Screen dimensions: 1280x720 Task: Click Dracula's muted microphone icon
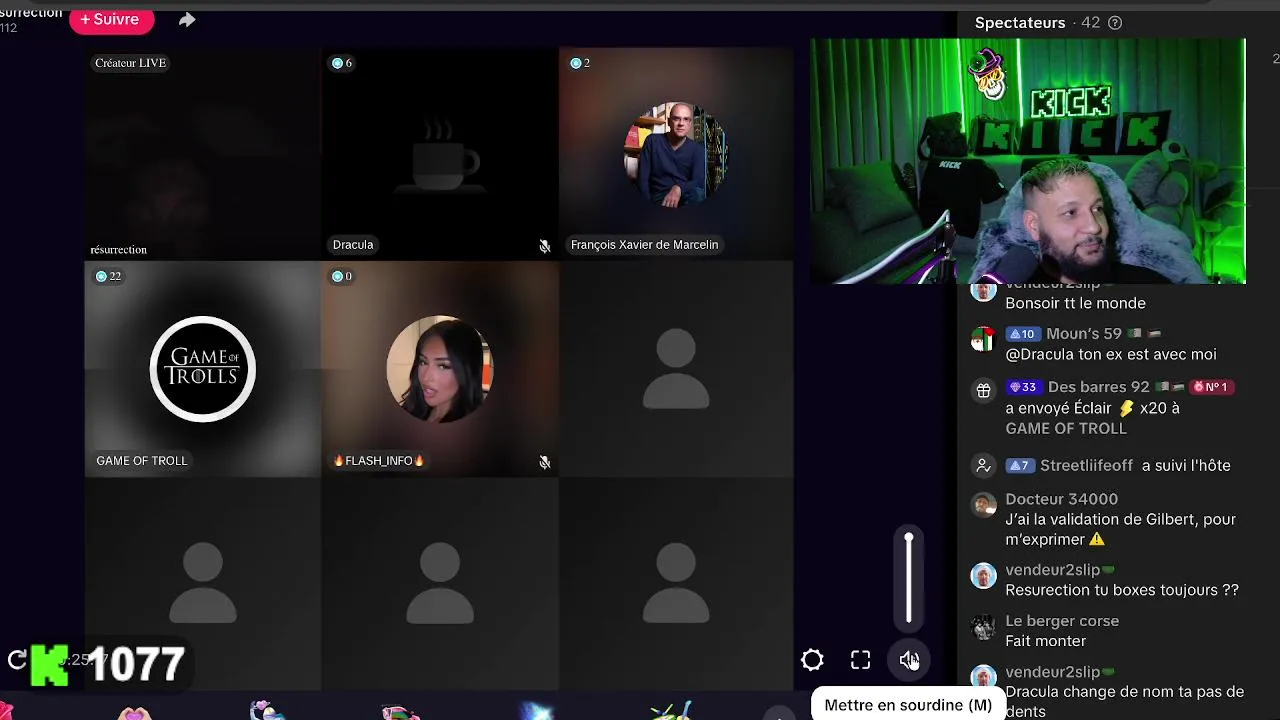click(x=545, y=245)
